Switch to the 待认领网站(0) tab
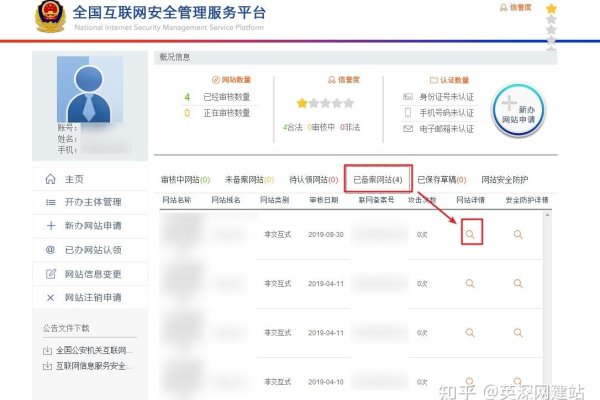This screenshot has width=600, height=400. pos(314,180)
